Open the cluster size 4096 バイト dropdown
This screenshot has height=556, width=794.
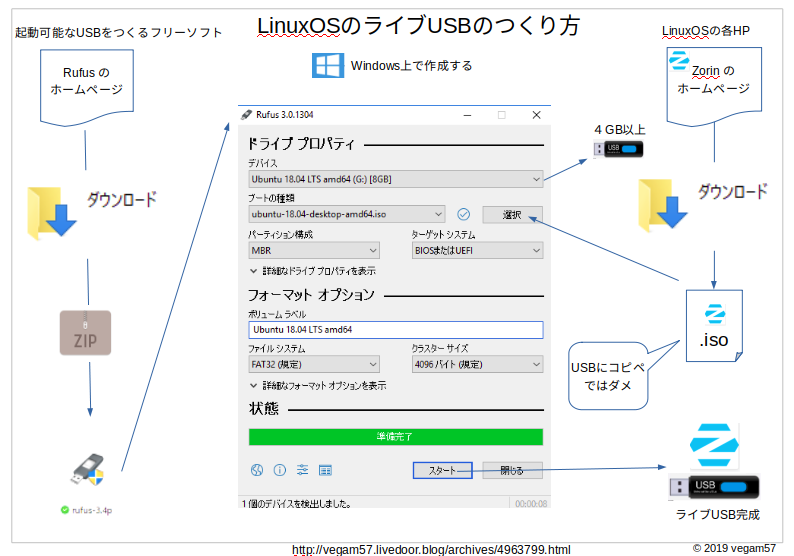point(478,365)
